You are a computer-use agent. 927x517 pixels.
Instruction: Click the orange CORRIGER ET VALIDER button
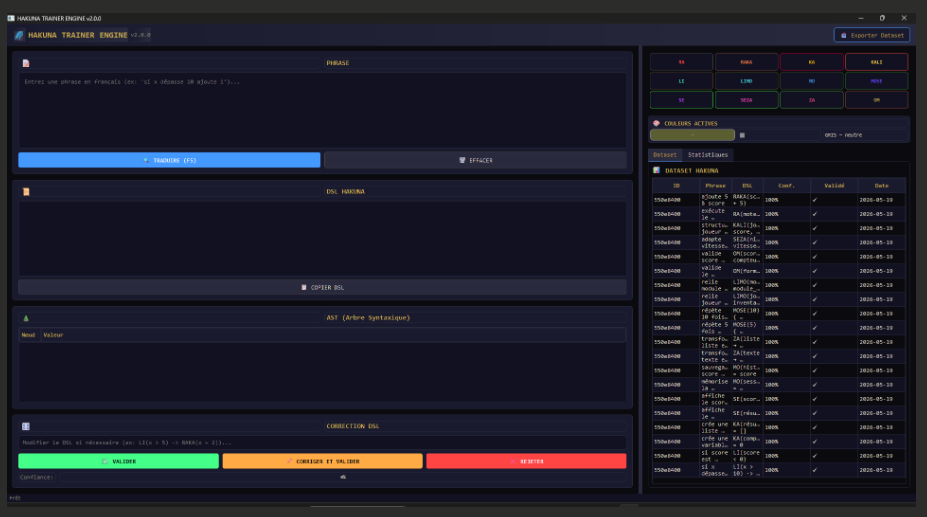click(x=322, y=461)
